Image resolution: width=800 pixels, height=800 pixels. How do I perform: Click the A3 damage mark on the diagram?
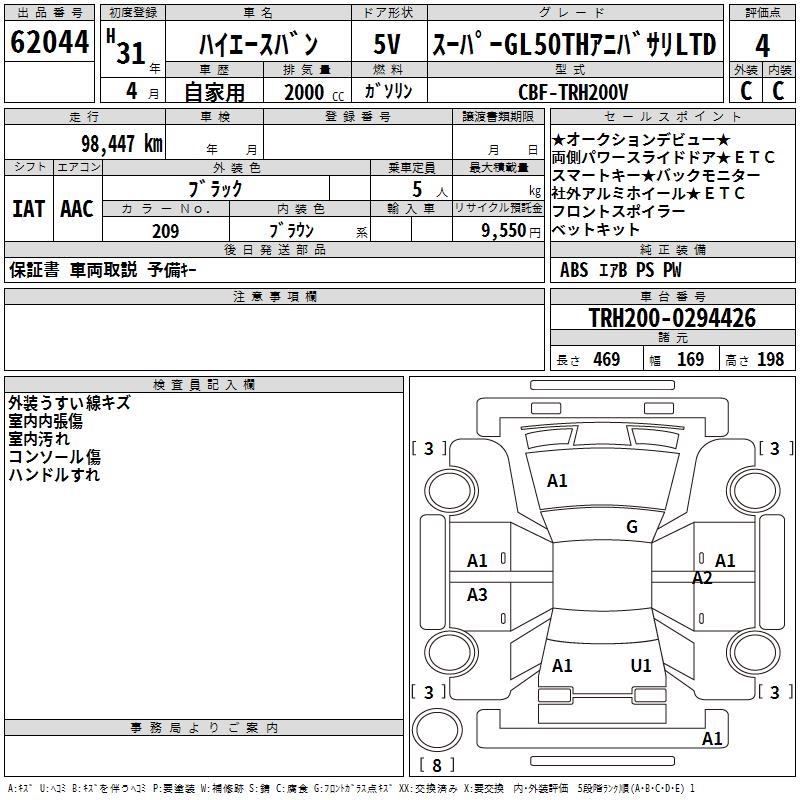pos(477,595)
